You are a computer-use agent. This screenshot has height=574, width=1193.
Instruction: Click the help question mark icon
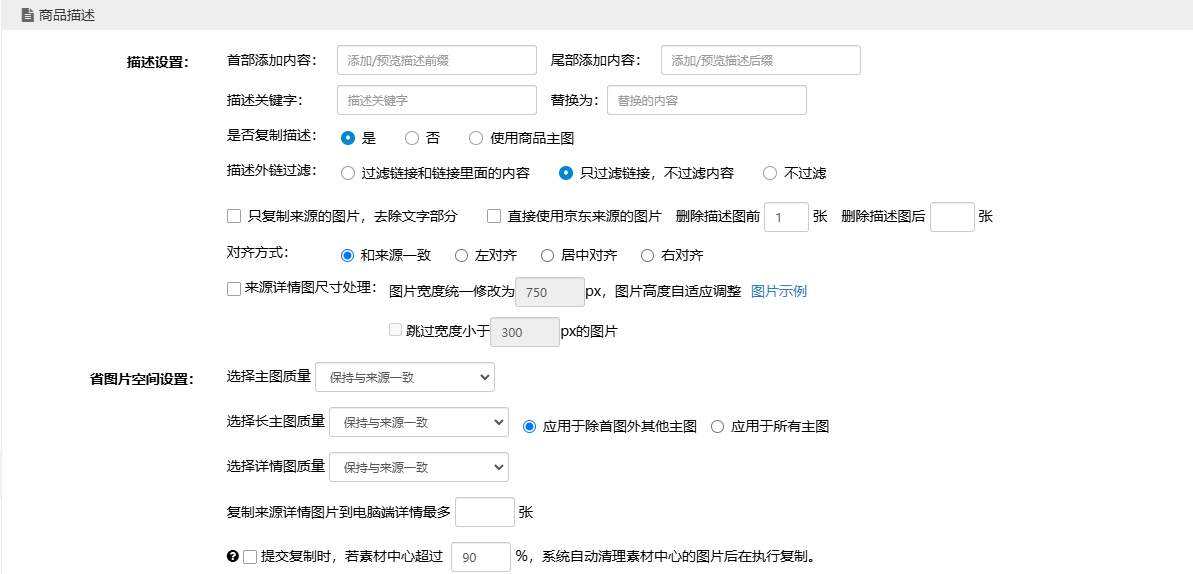(232, 557)
